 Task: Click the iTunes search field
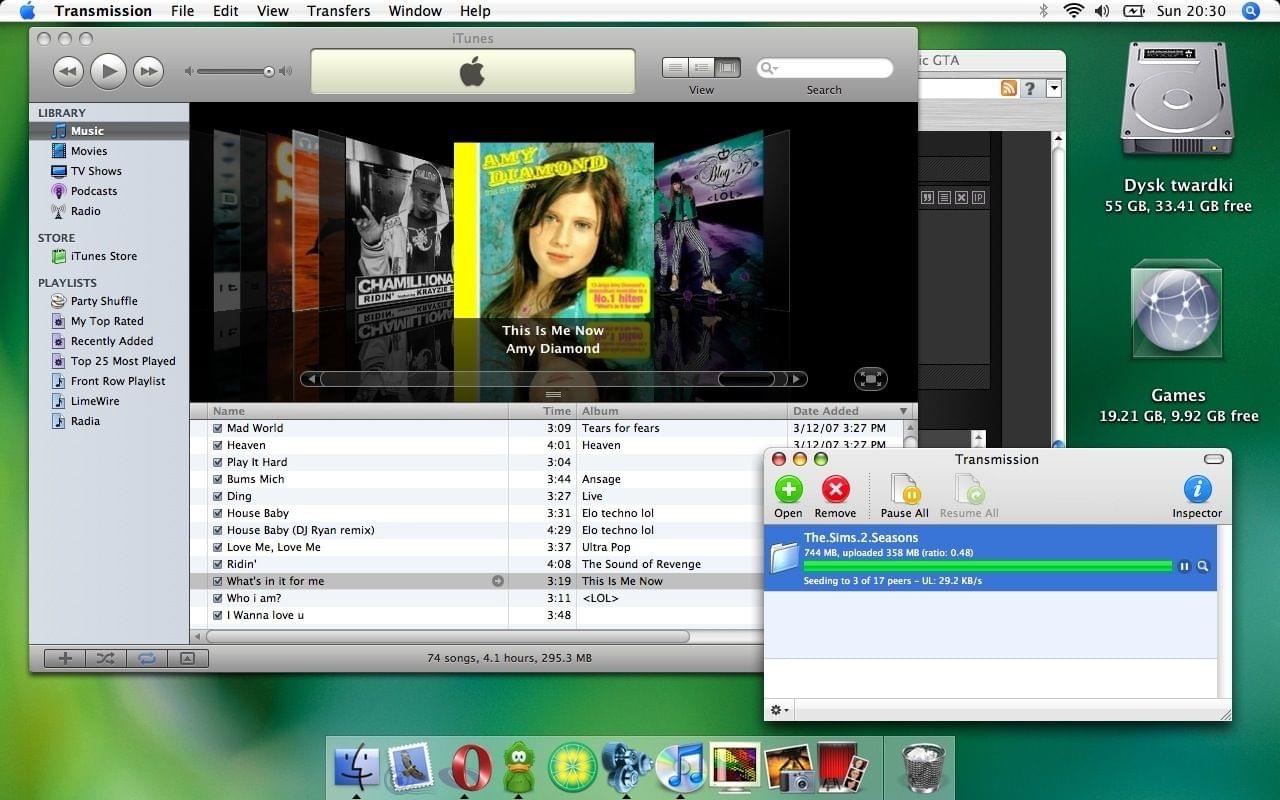pos(825,68)
